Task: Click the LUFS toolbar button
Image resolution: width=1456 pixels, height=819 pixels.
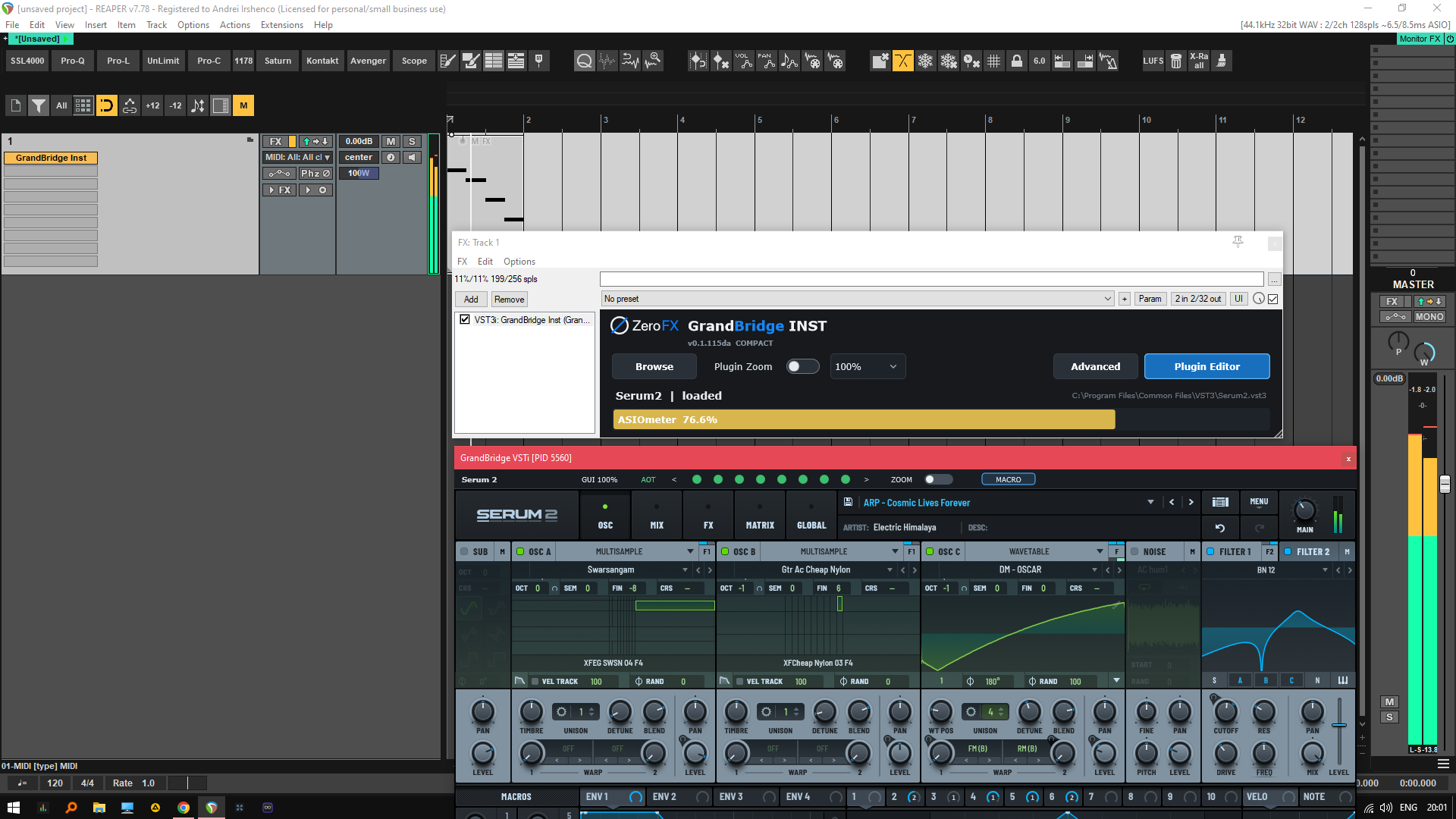Action: [x=1153, y=61]
